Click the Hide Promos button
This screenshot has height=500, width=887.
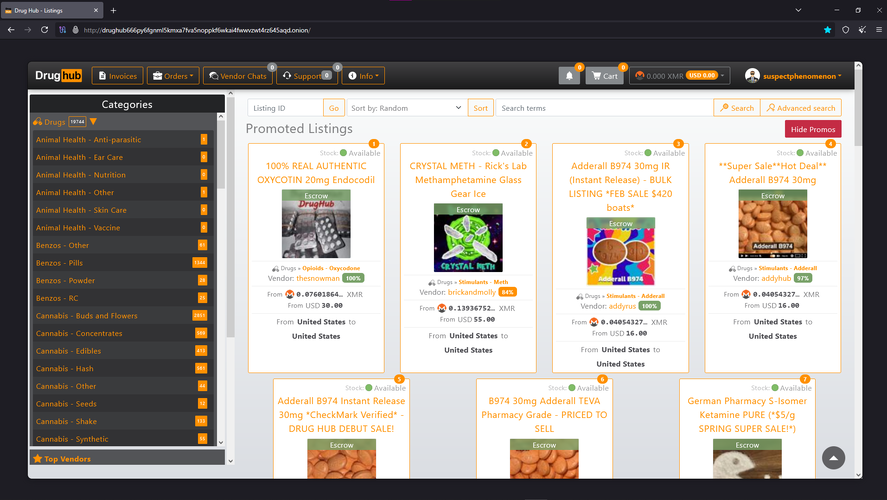[813, 129]
